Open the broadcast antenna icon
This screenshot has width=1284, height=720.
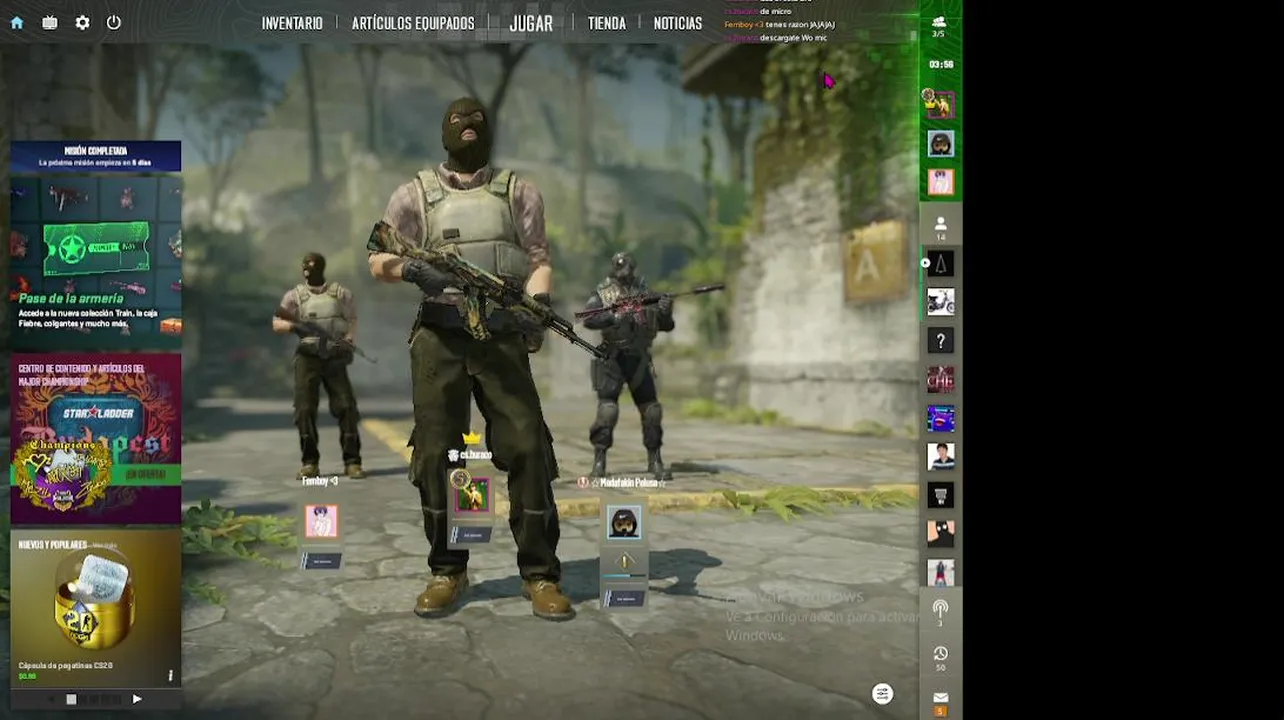[x=940, y=612]
